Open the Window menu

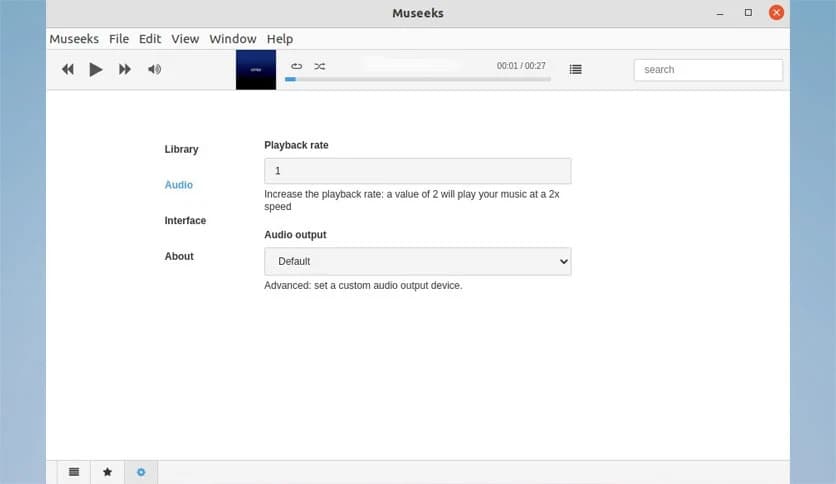(232, 39)
